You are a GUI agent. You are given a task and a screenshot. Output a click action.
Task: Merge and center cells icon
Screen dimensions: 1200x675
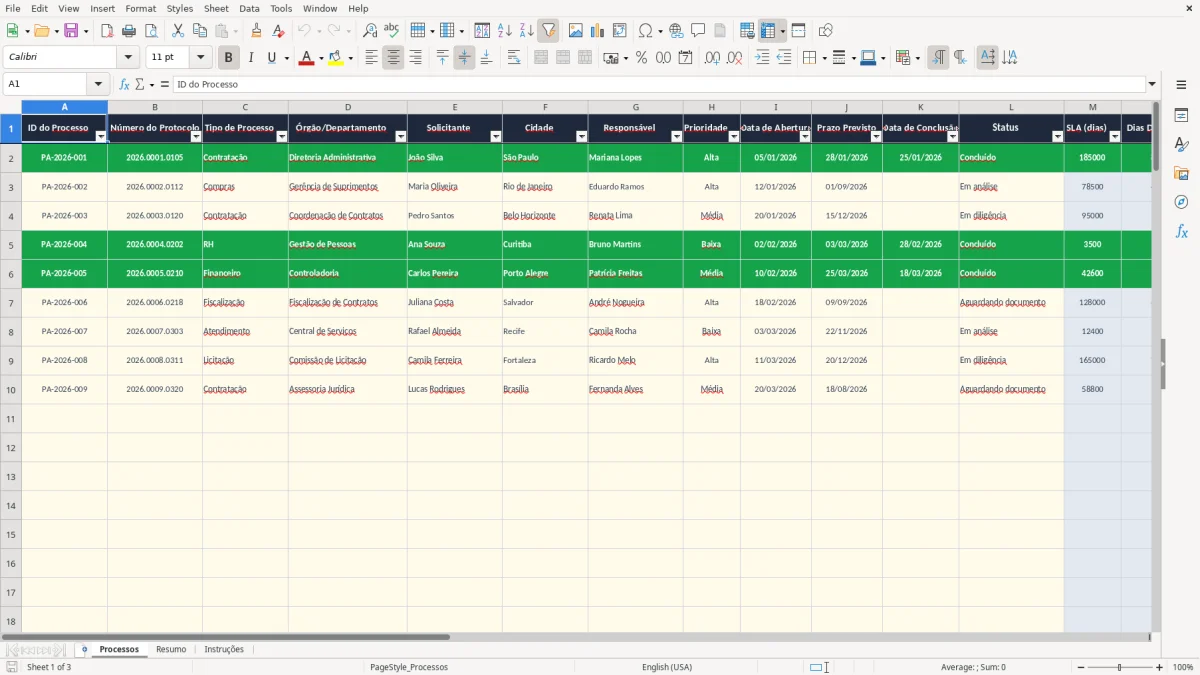(541, 58)
